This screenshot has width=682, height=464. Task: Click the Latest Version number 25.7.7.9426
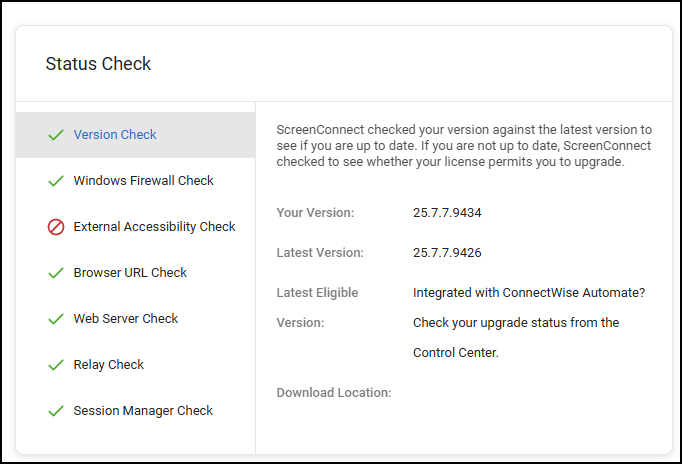(x=447, y=253)
